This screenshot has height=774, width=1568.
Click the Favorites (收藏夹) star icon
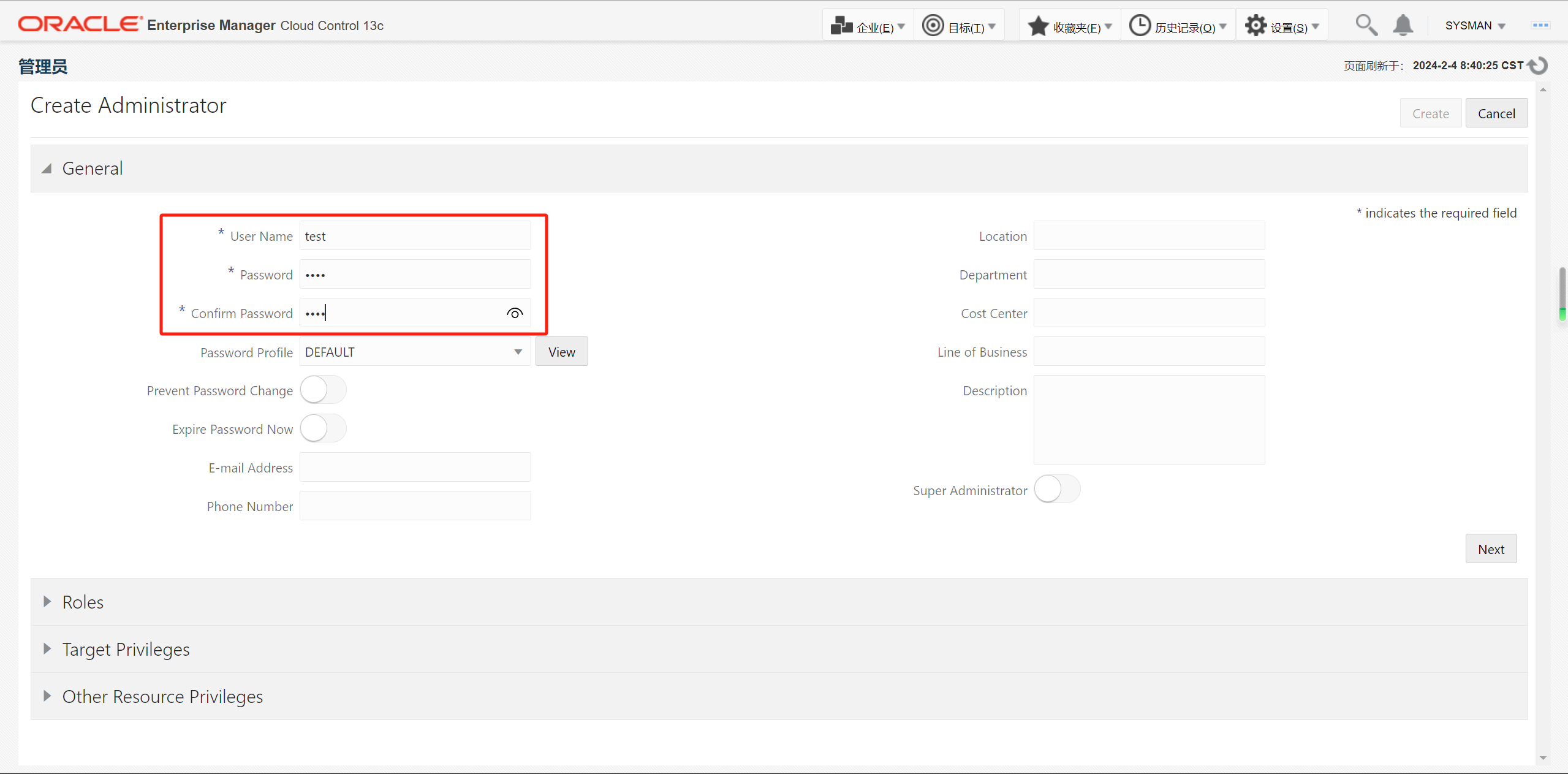(1038, 26)
